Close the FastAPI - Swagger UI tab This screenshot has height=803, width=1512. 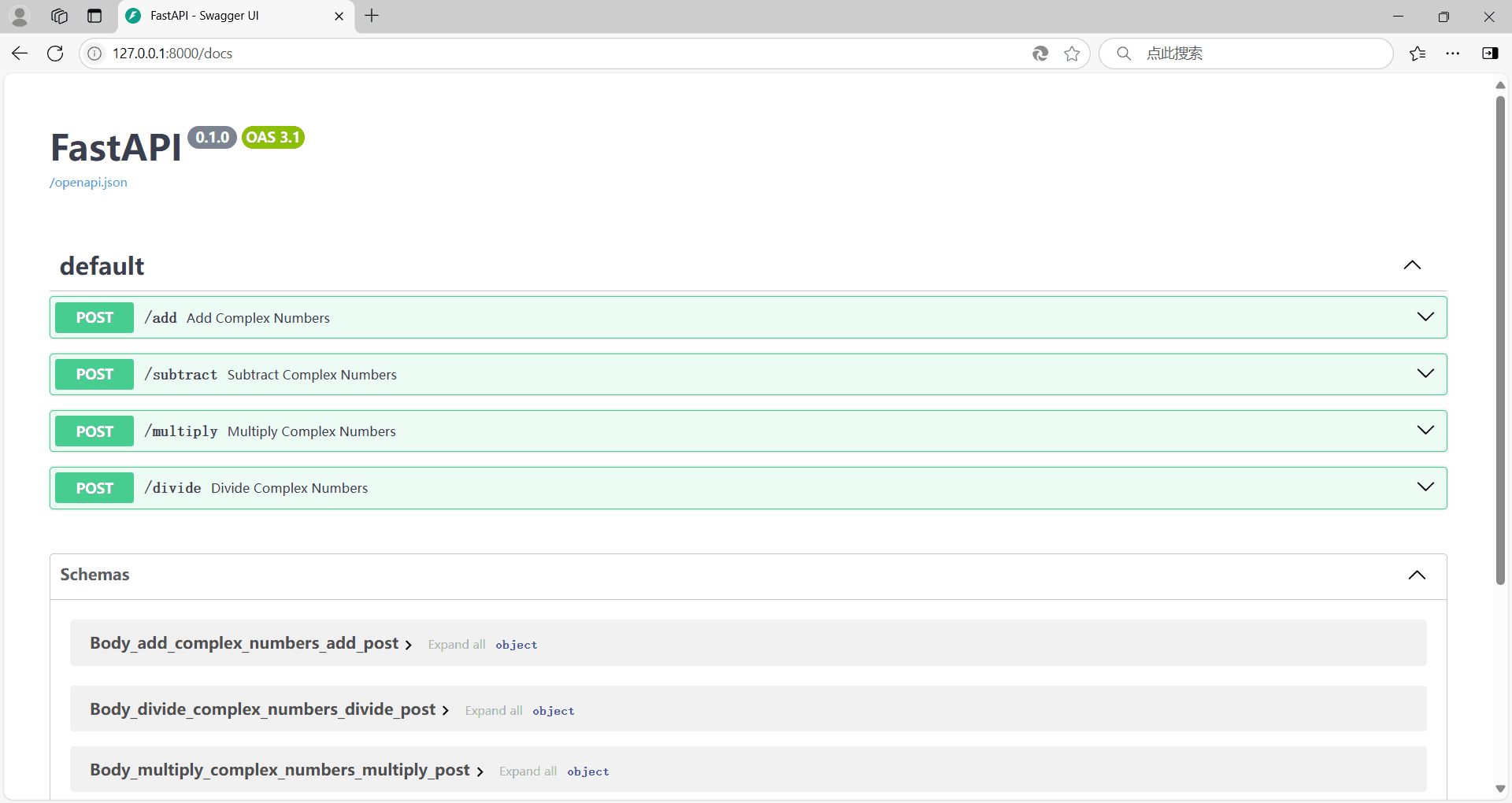click(339, 16)
